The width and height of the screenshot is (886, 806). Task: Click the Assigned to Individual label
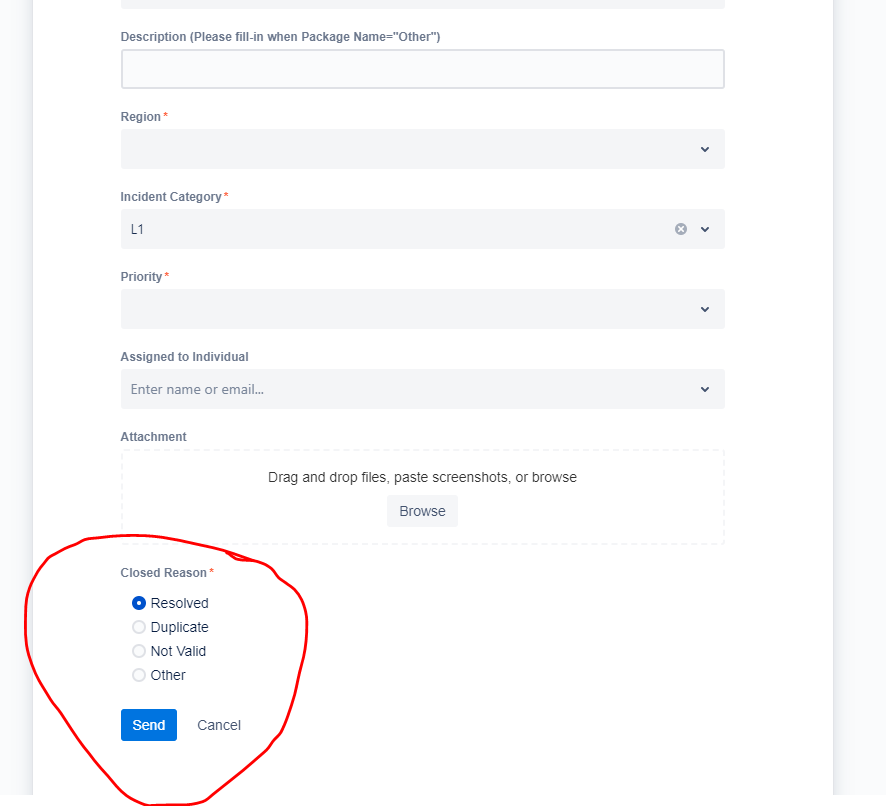184,357
